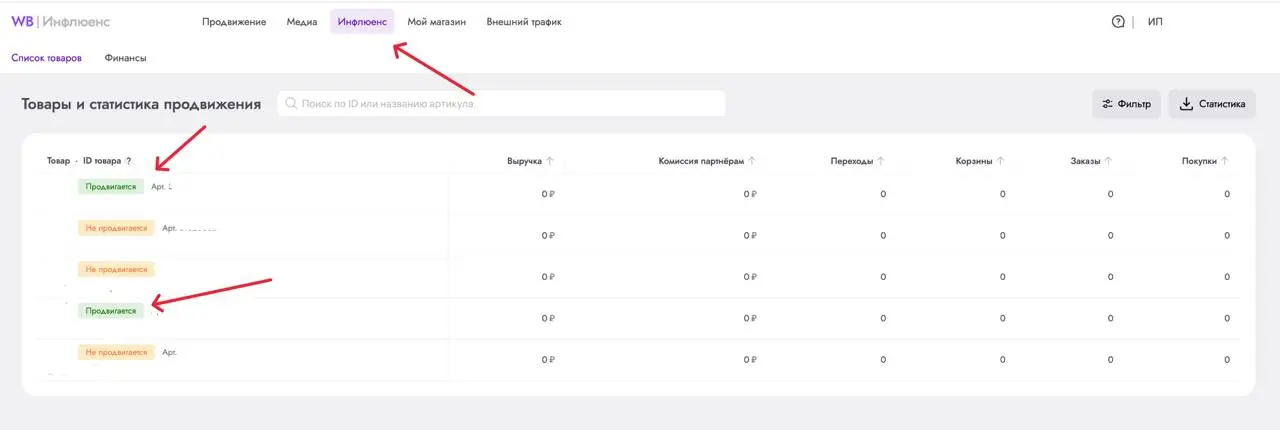1280x430 pixels.
Task: Switch to the Медиа section
Action: point(302,21)
